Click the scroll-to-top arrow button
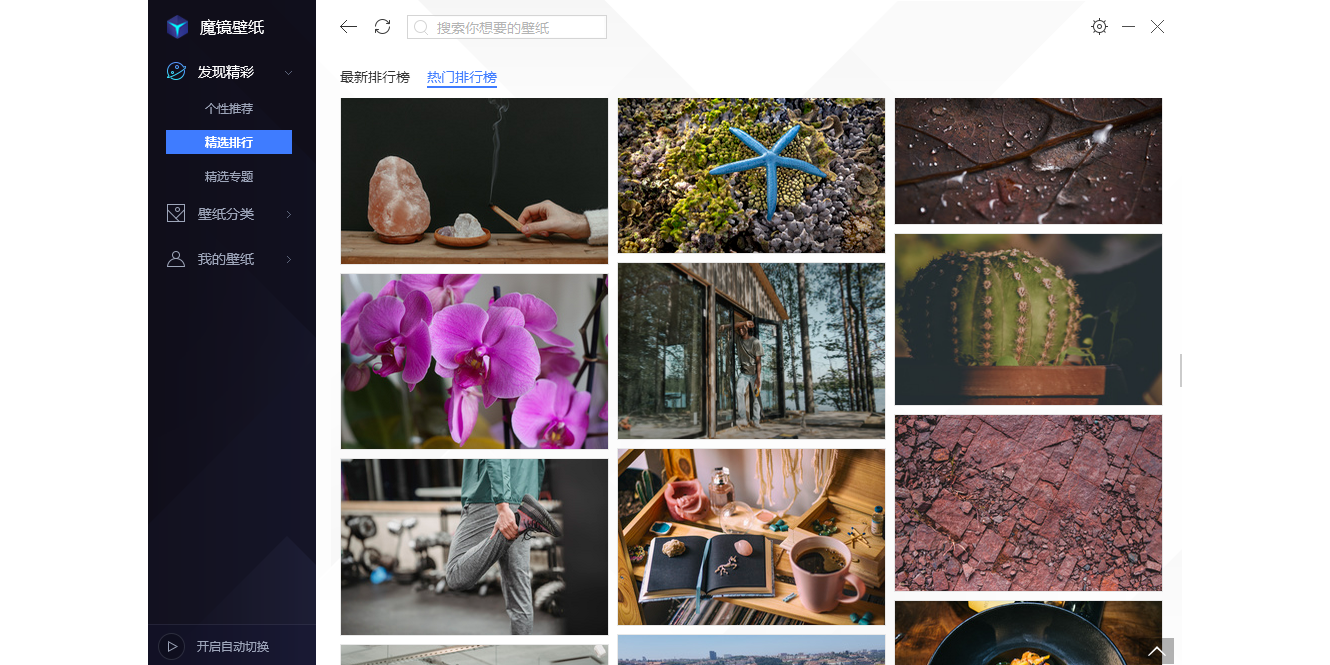The height and width of the screenshot is (665, 1330). 1157,651
